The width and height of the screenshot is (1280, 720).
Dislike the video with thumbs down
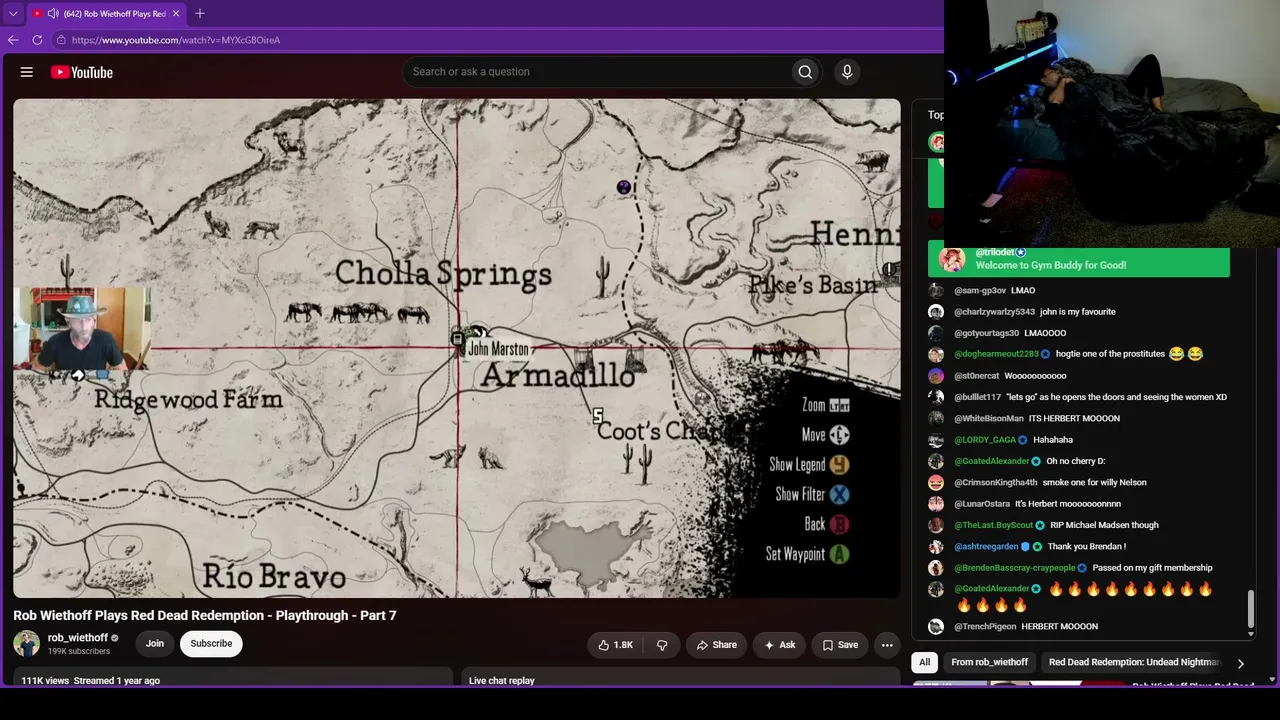pyautogui.click(x=662, y=645)
